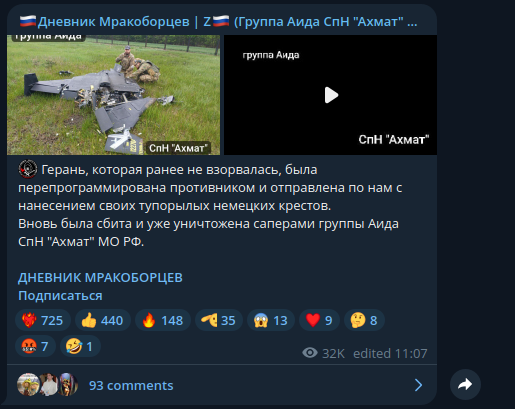Click the Подписаться subscribe link
The height and width of the screenshot is (409, 515).
tap(60, 296)
